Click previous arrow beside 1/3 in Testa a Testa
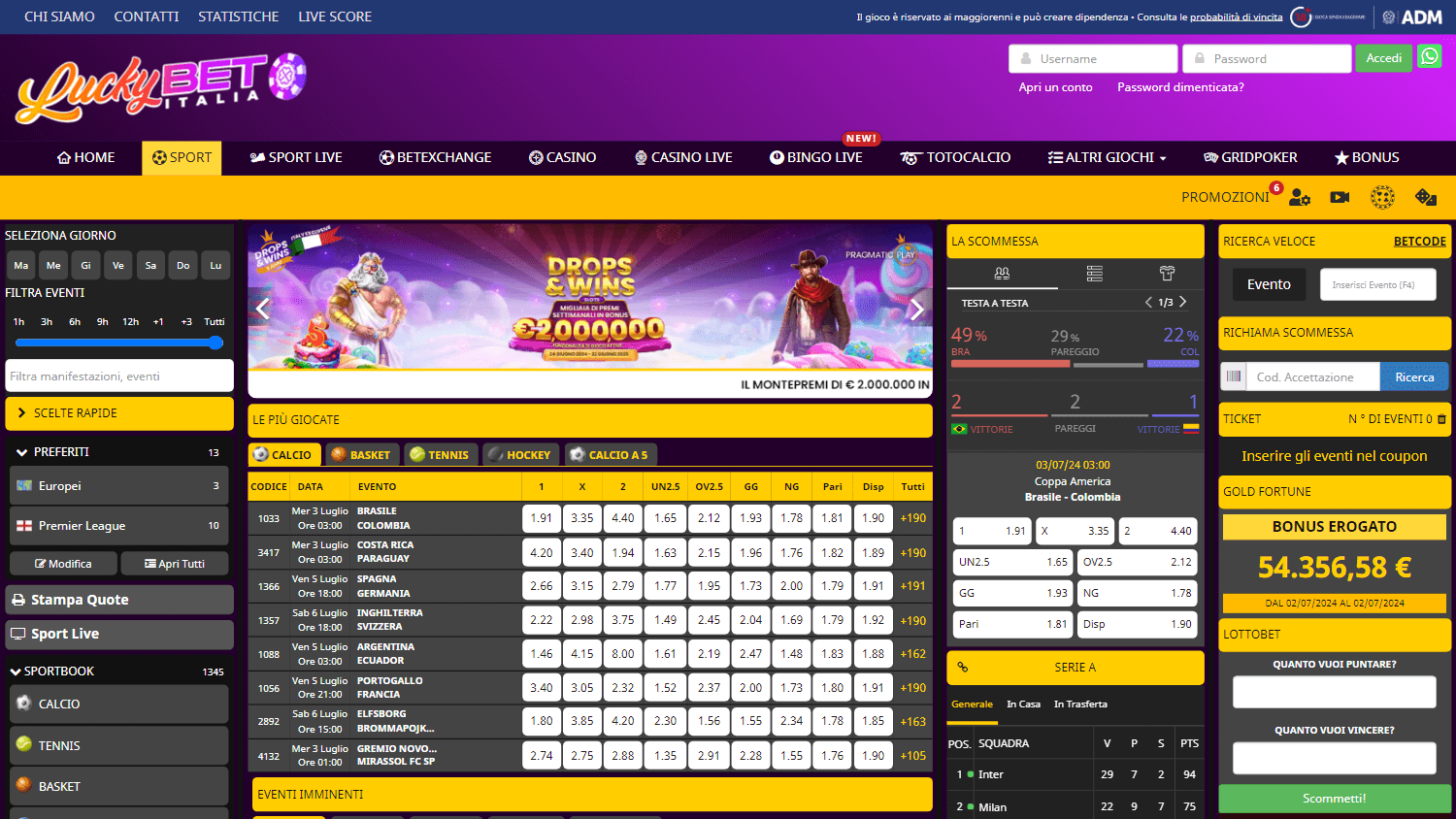The height and width of the screenshot is (819, 1456). [1148, 302]
